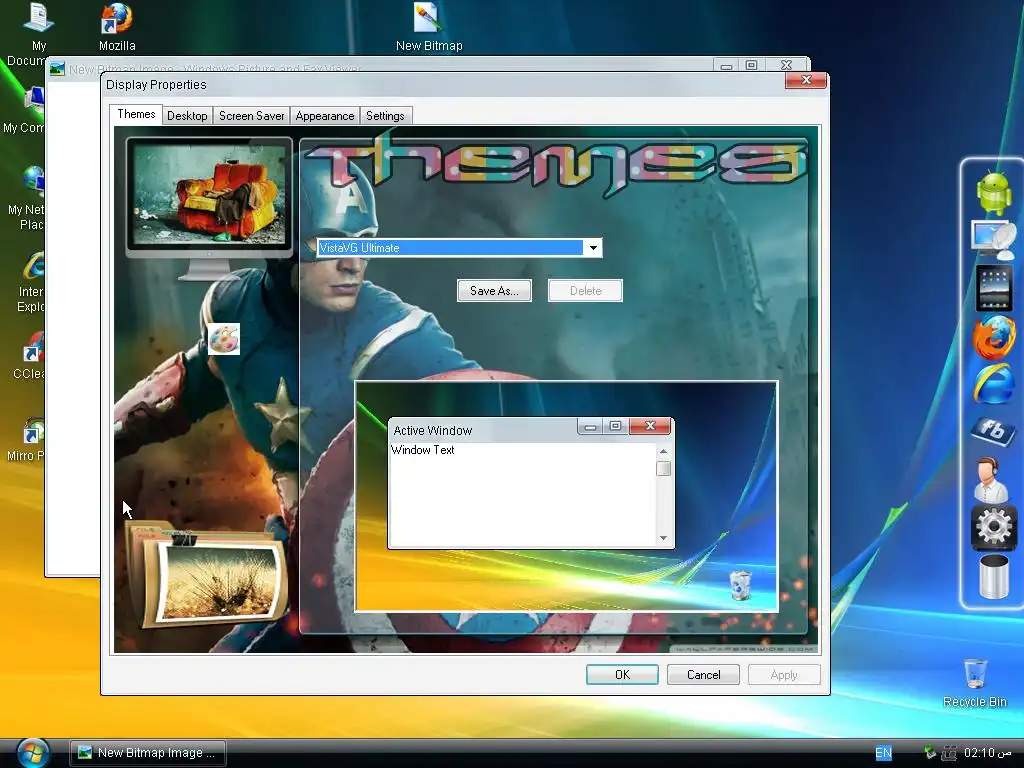The height and width of the screenshot is (768, 1024).
Task: Open the fb Facebook dock icon
Action: coord(993,430)
